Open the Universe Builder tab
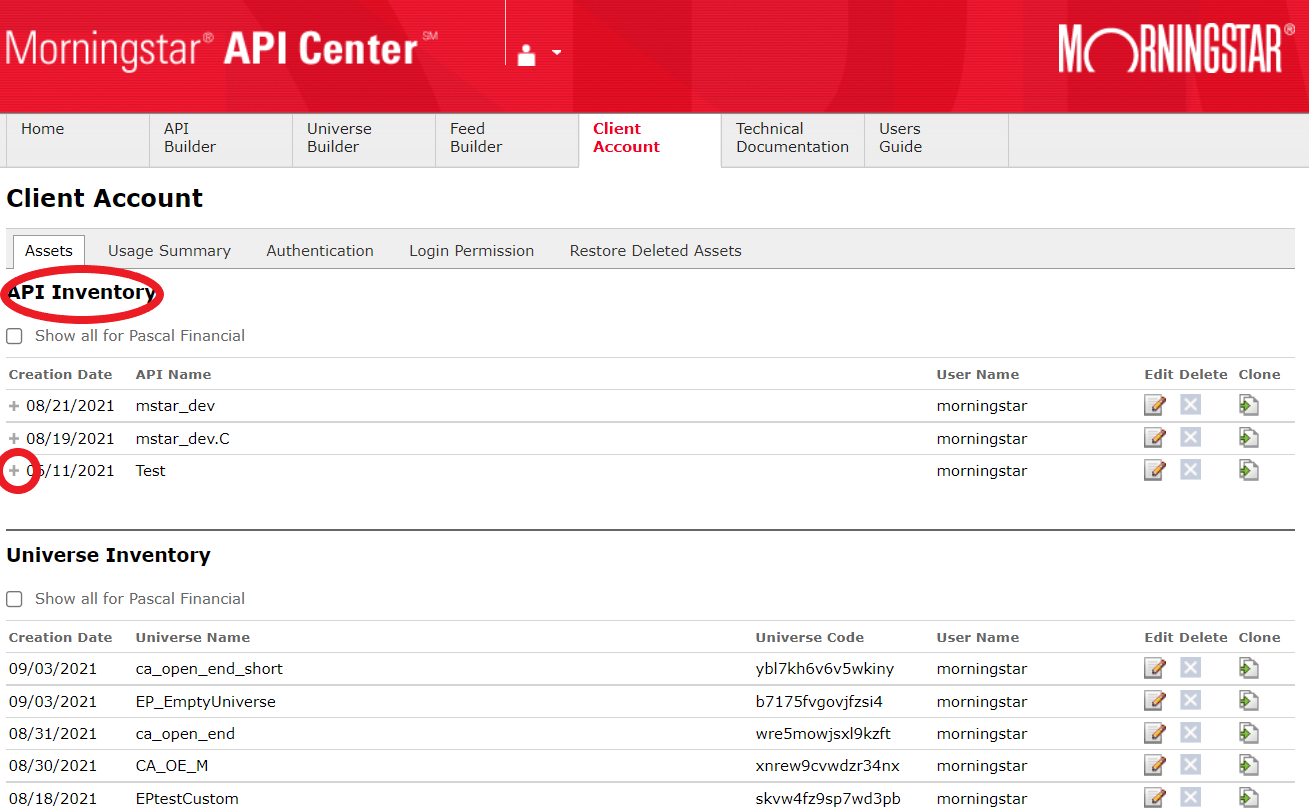1309x811 pixels. 364,140
